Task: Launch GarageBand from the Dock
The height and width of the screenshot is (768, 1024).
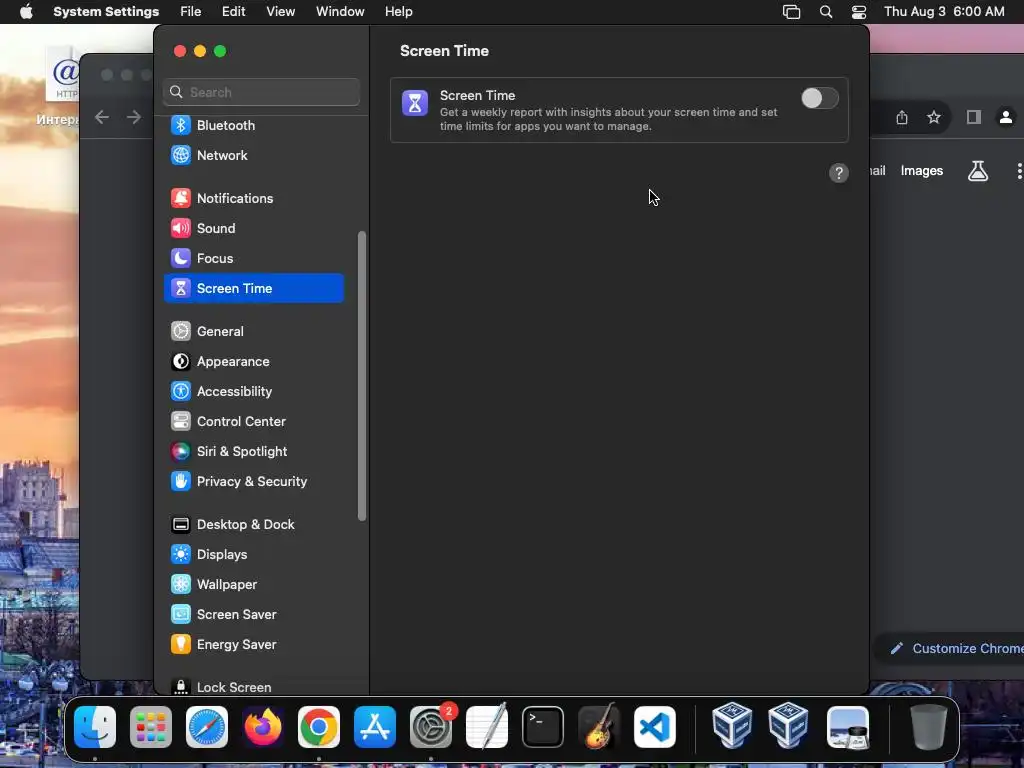Action: [x=599, y=726]
